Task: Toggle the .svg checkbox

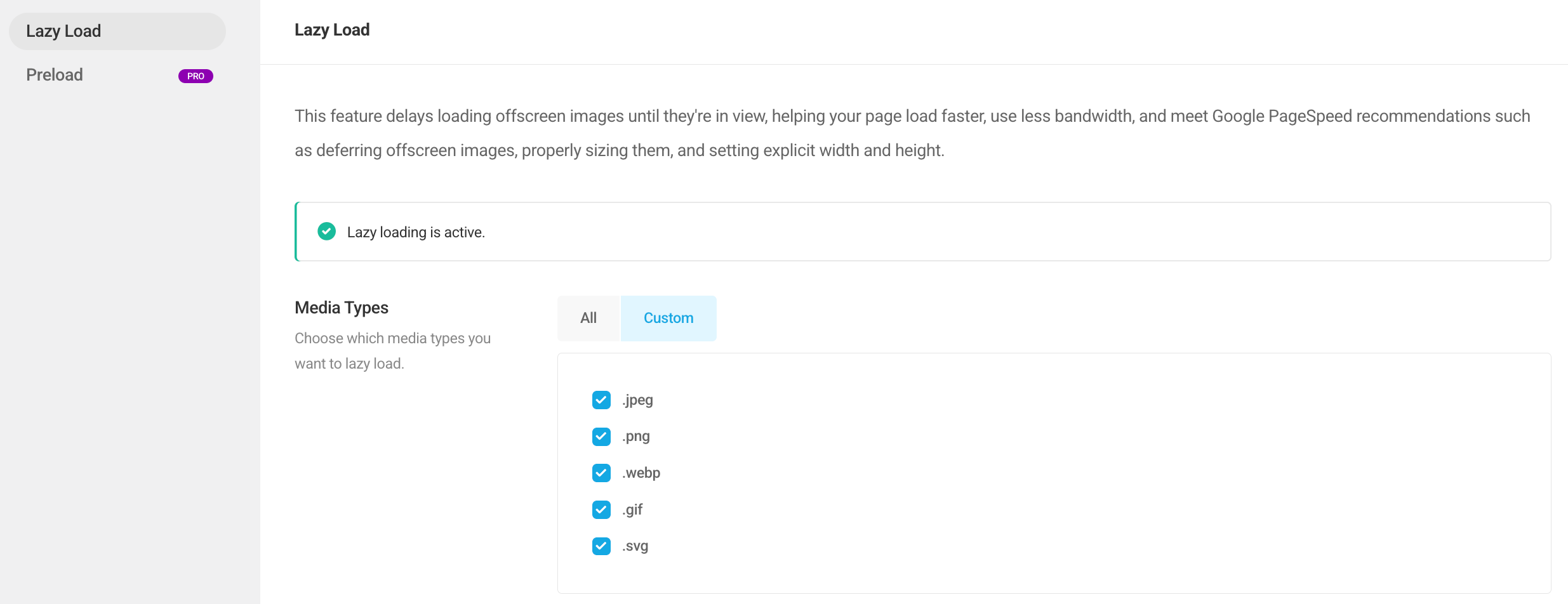Action: coord(601,546)
